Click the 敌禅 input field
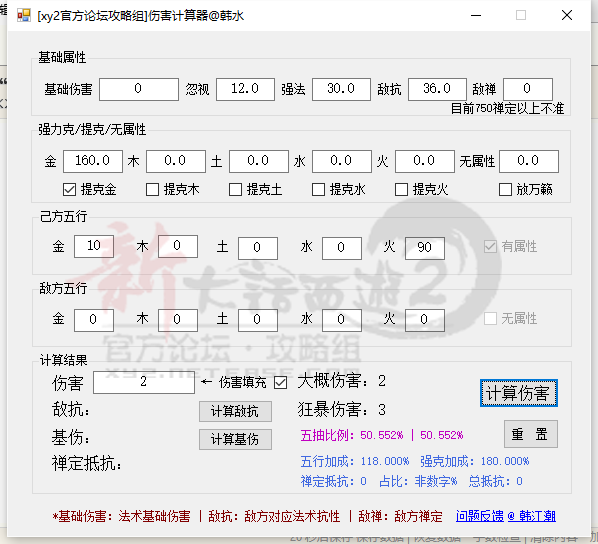598x544 pixels. click(528, 89)
